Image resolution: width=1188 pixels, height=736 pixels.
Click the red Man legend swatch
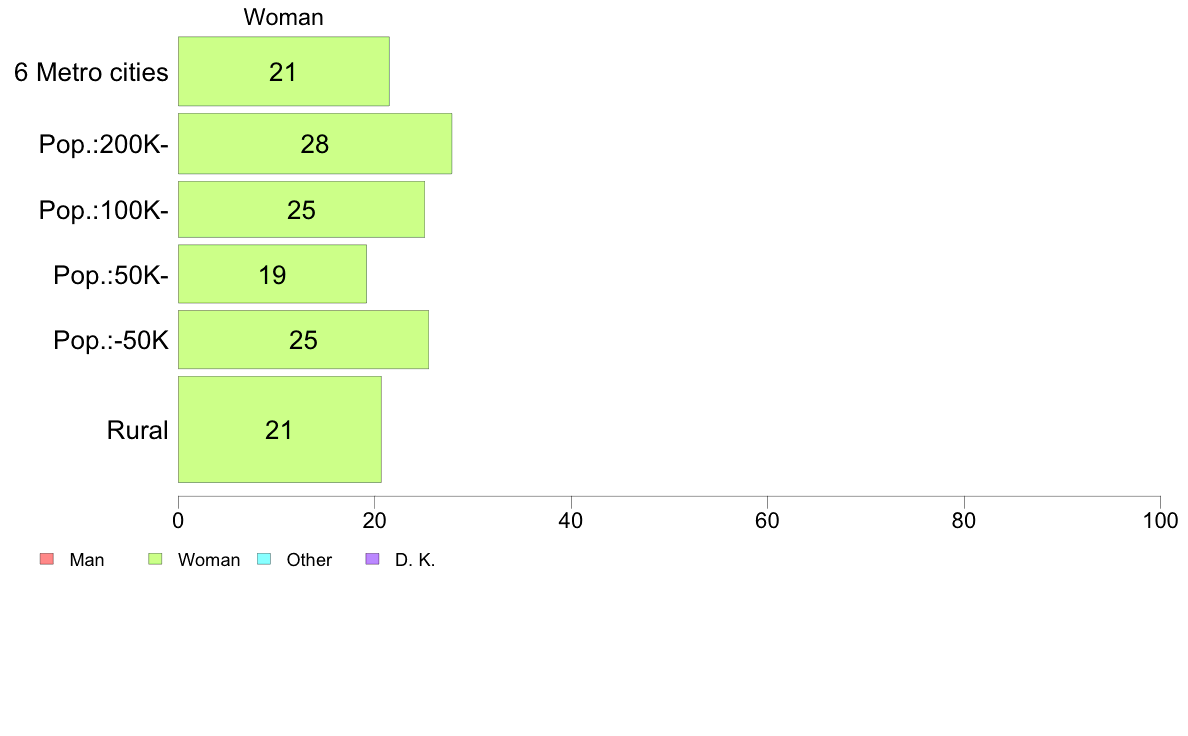(47, 559)
